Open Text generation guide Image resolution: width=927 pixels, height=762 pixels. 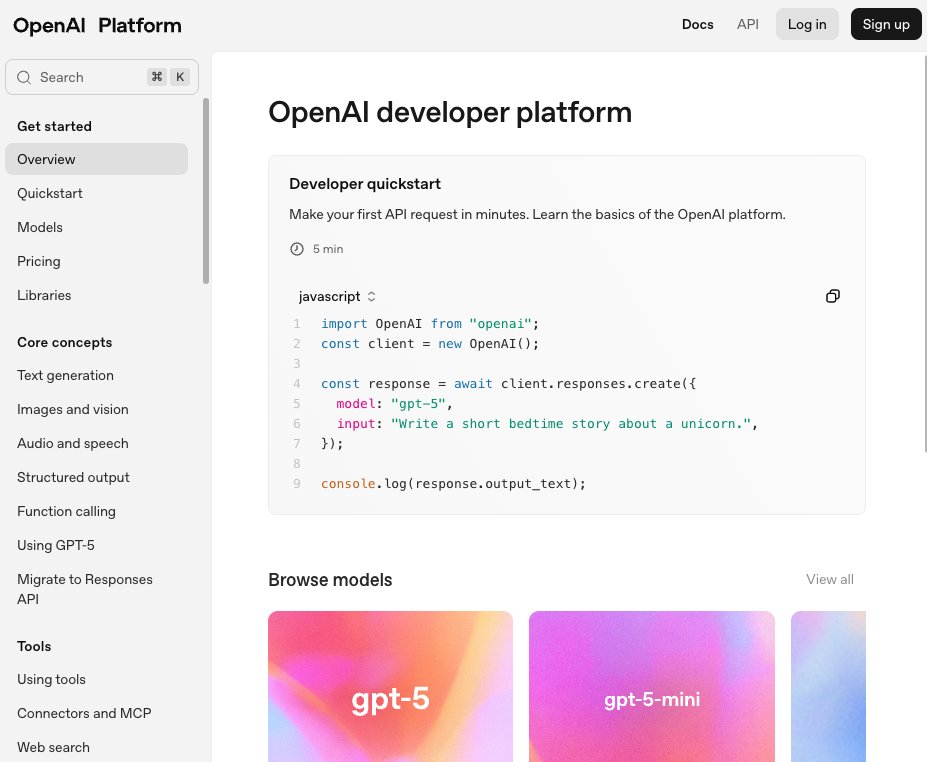[x=65, y=375]
